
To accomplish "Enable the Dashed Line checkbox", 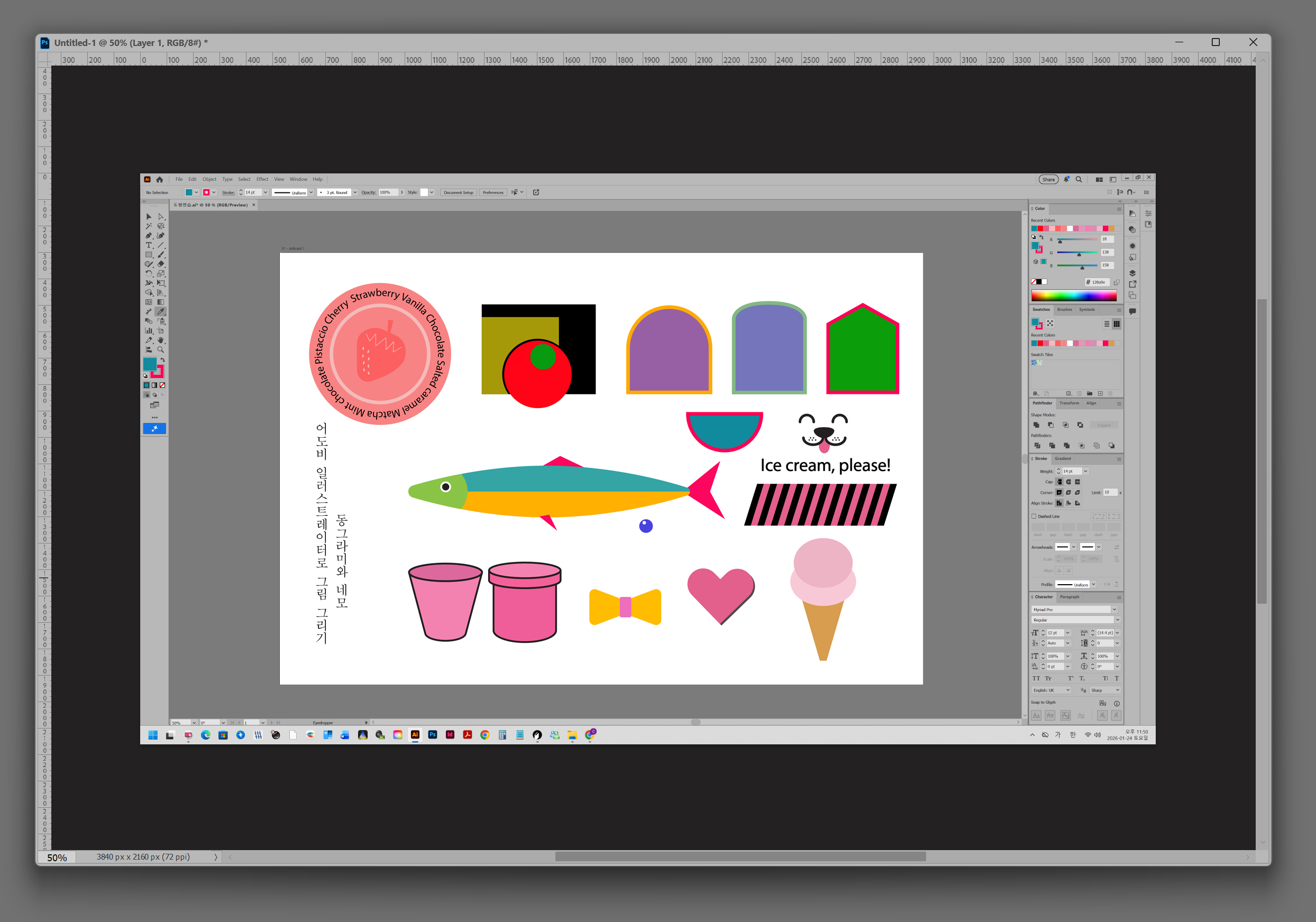I will click(1035, 517).
